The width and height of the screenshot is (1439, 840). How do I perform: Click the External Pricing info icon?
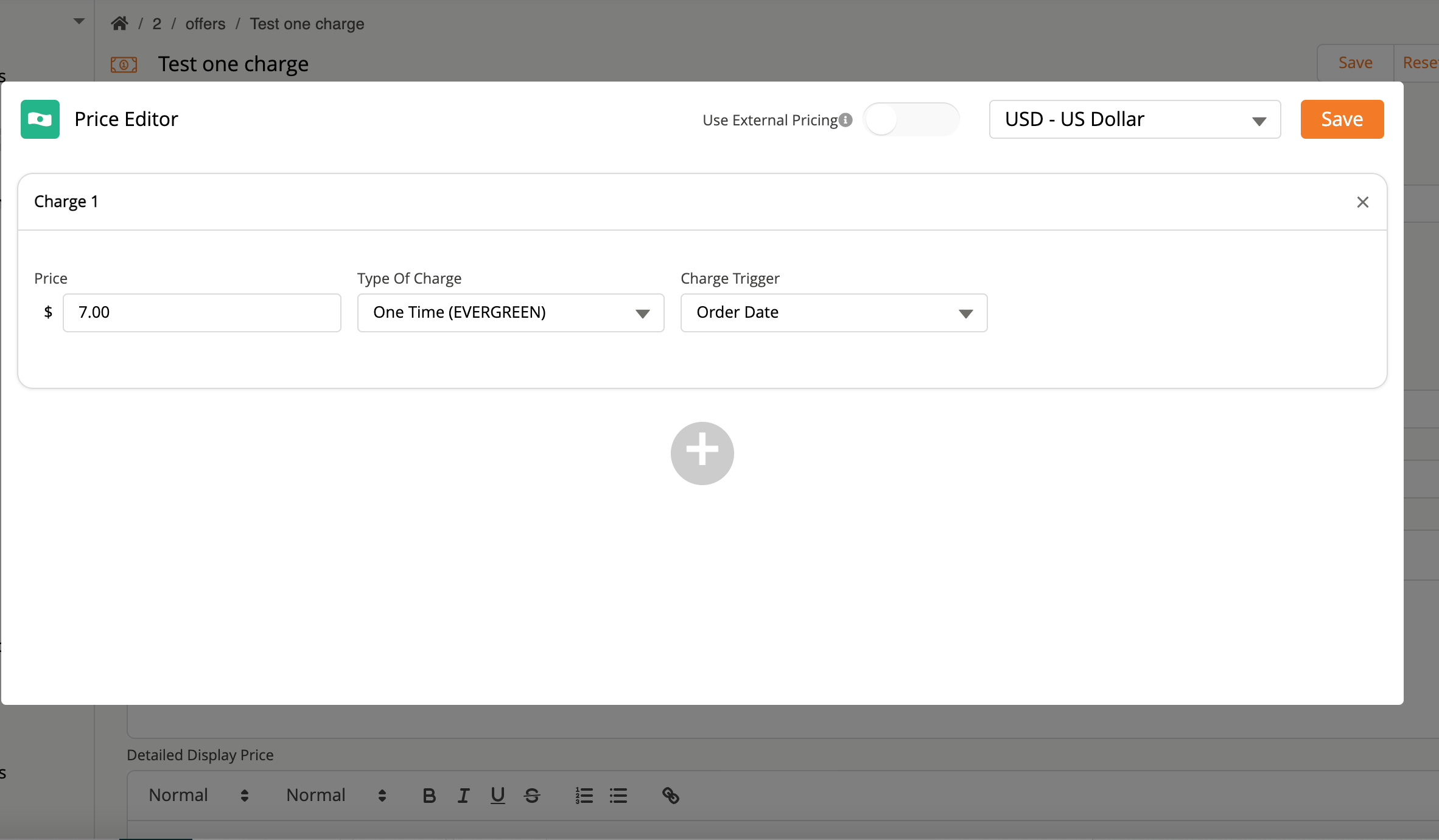click(846, 120)
